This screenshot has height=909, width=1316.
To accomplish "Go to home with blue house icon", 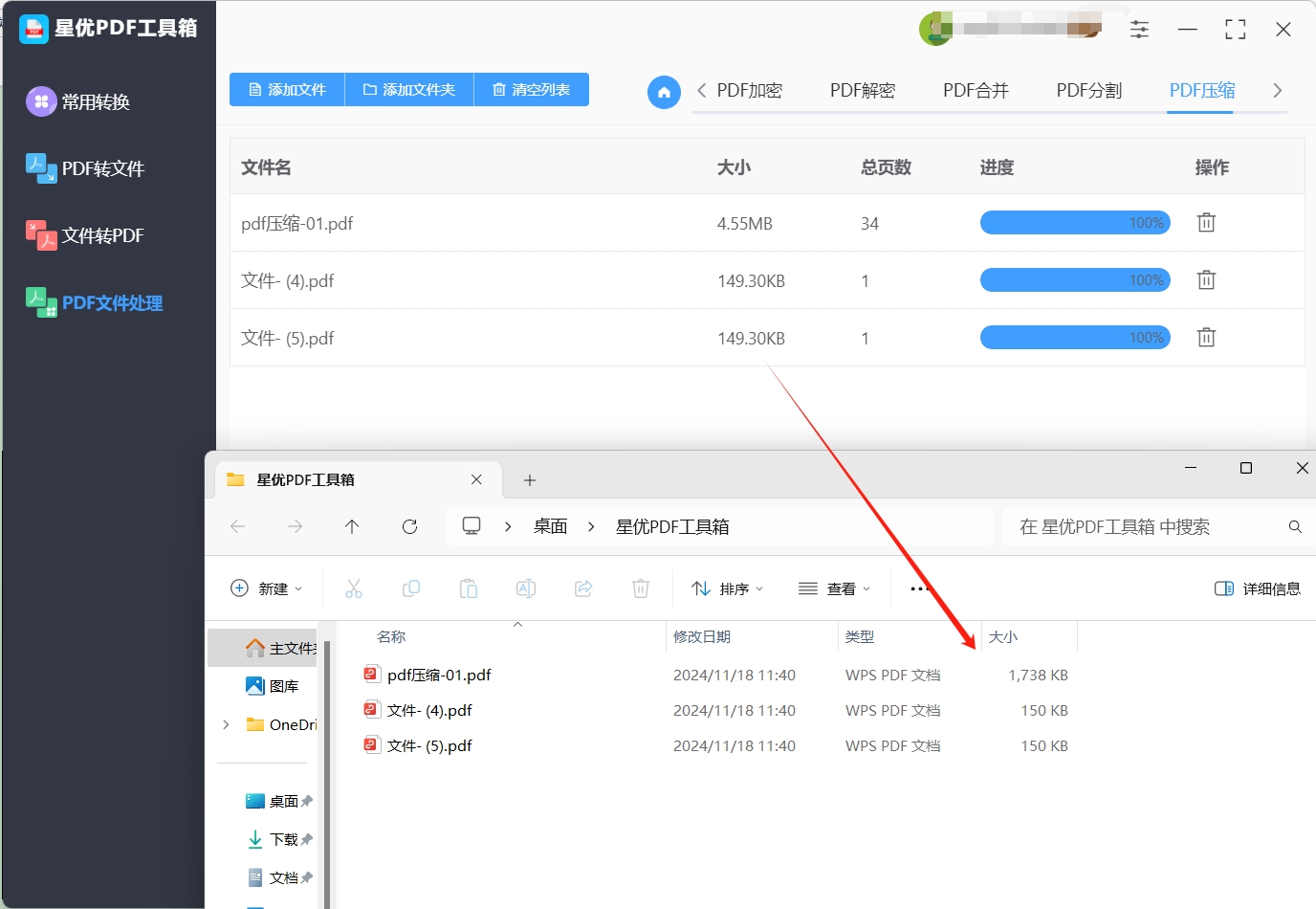I will coord(664,92).
